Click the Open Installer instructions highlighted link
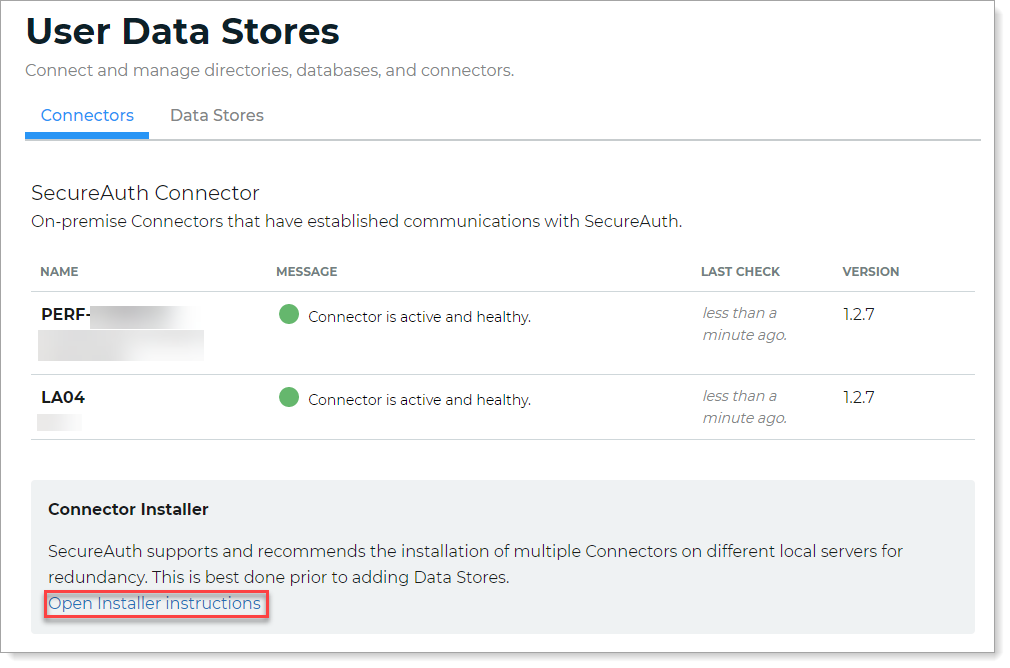Image resolution: width=1010 pixels, height=668 pixels. [156, 603]
